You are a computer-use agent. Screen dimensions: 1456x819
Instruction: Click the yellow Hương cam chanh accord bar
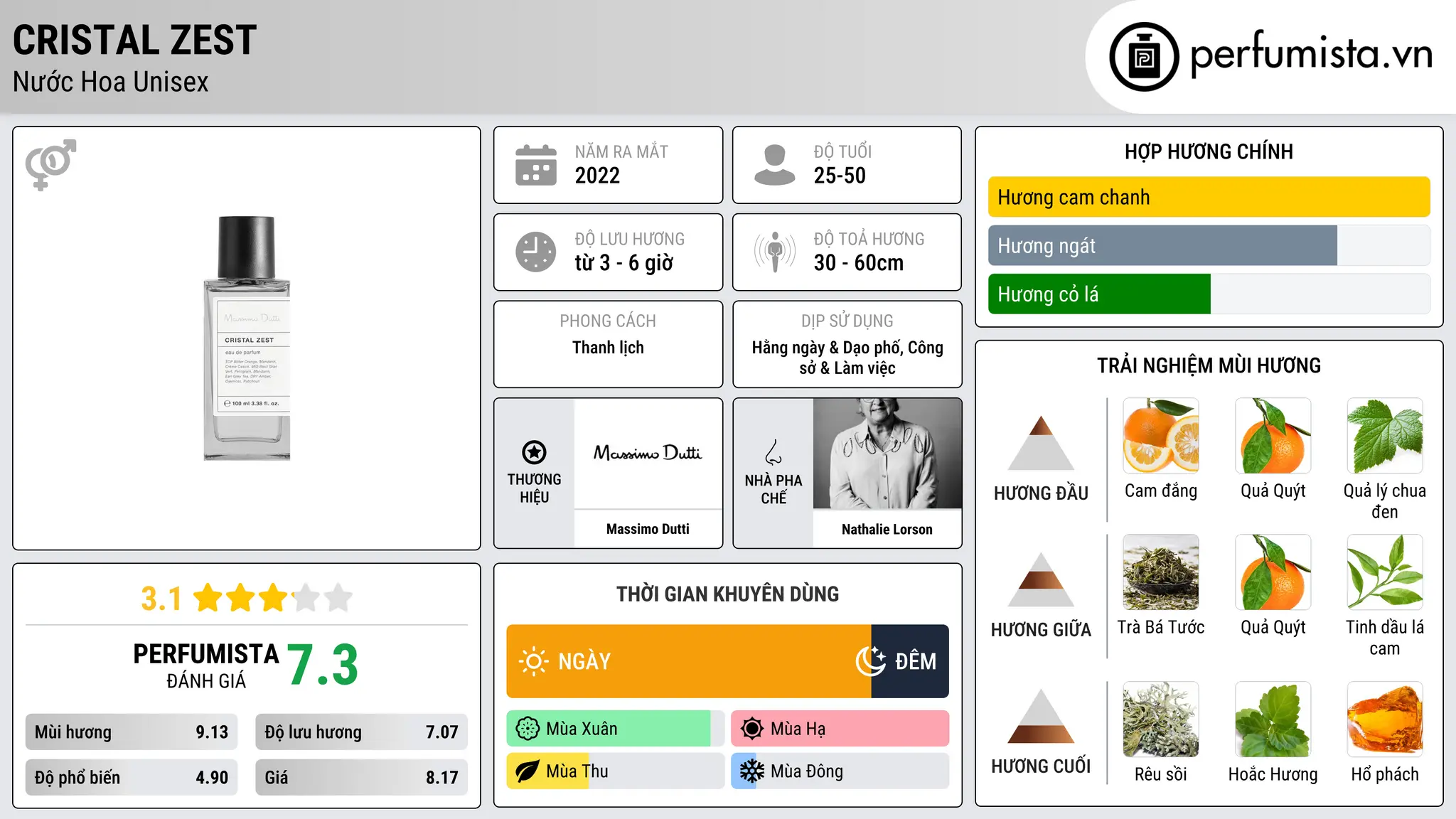coord(1209,197)
